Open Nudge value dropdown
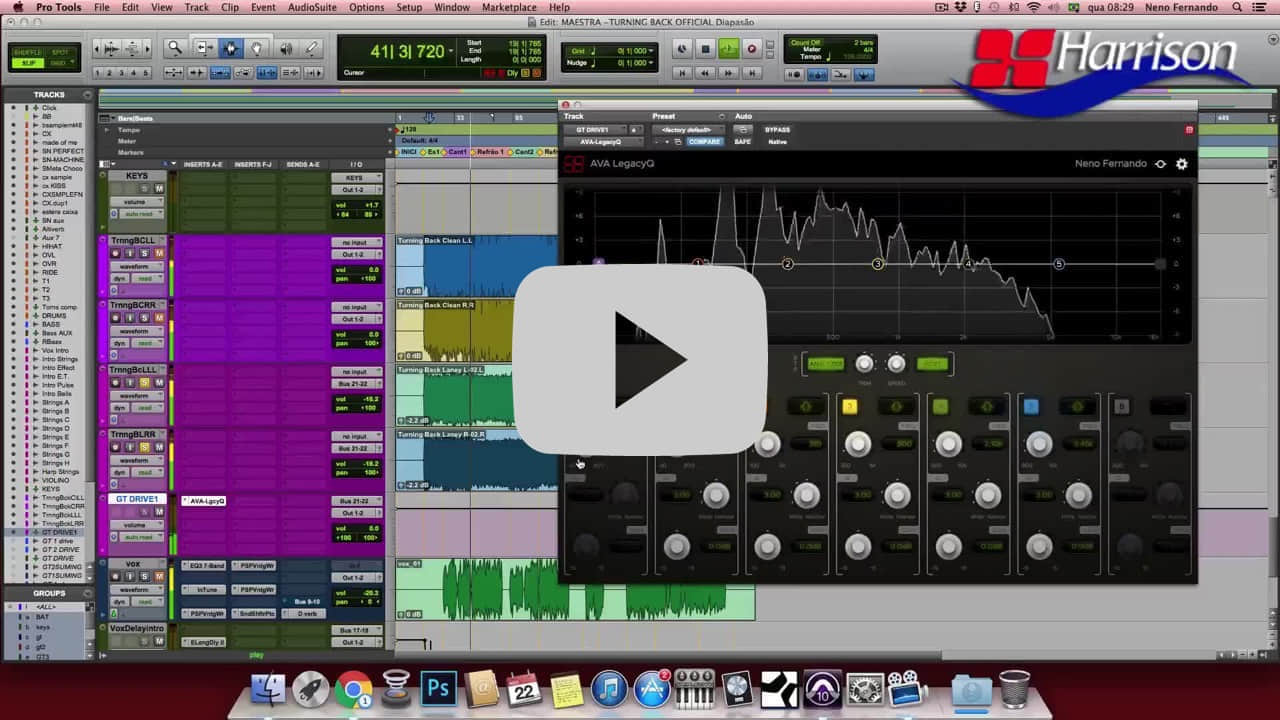This screenshot has width=1280, height=720. click(651, 63)
